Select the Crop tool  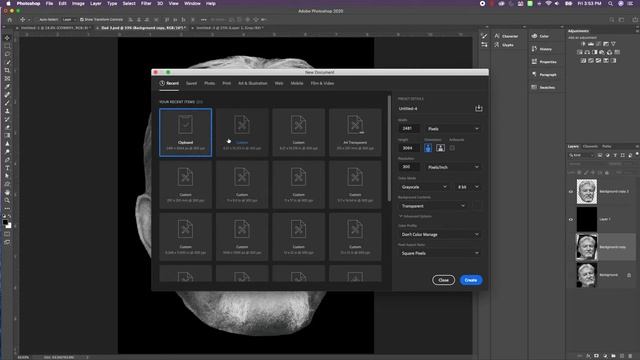click(7, 70)
